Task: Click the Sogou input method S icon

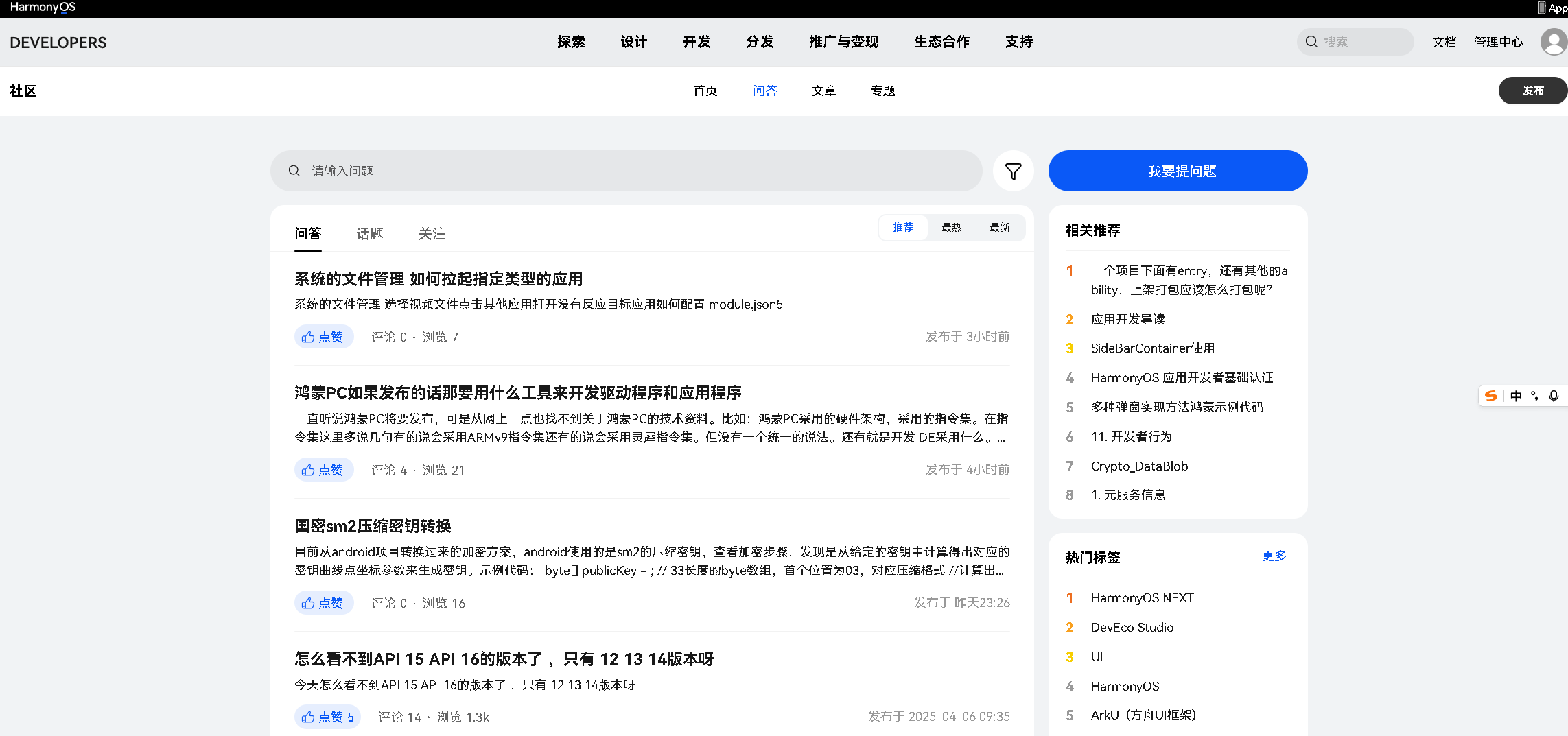Action: tap(1490, 396)
